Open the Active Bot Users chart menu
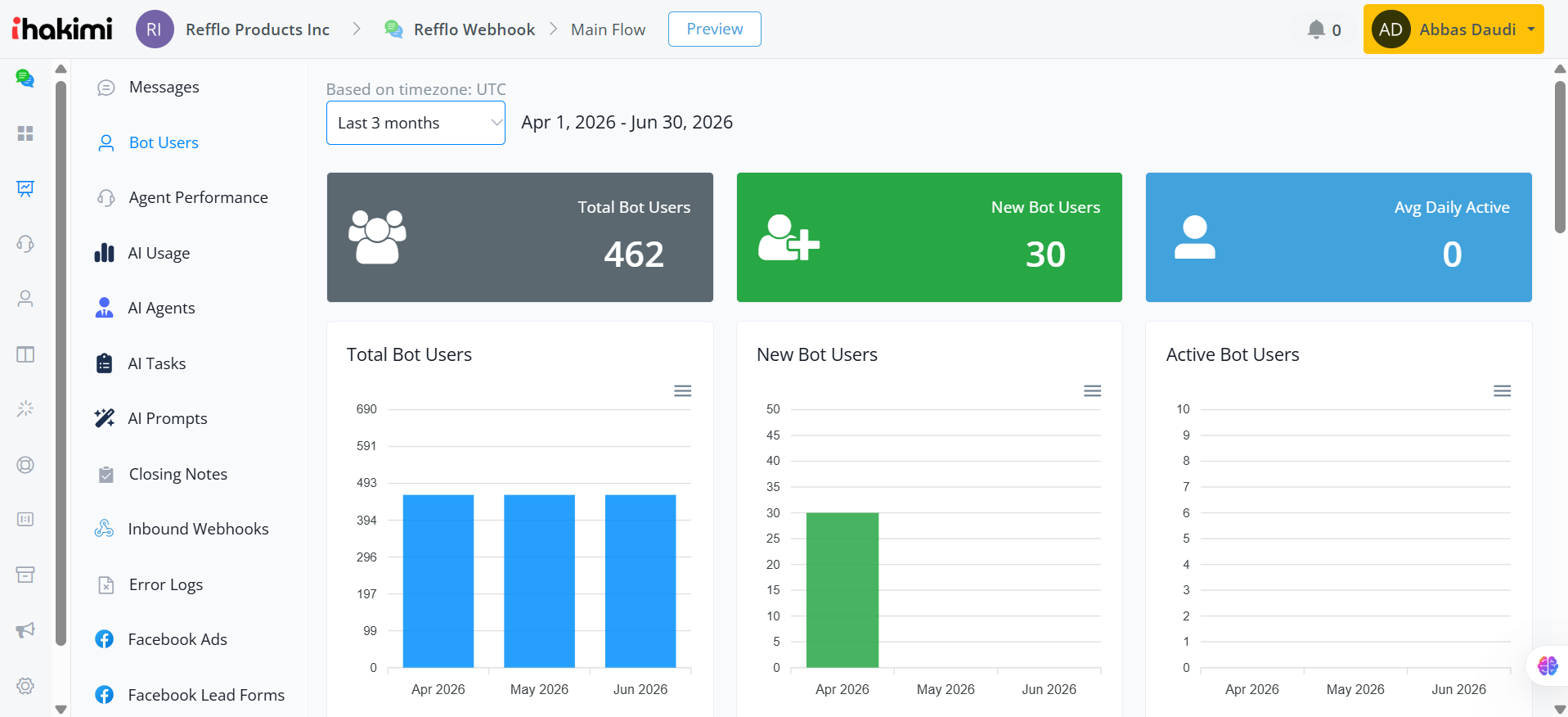 (x=1503, y=391)
